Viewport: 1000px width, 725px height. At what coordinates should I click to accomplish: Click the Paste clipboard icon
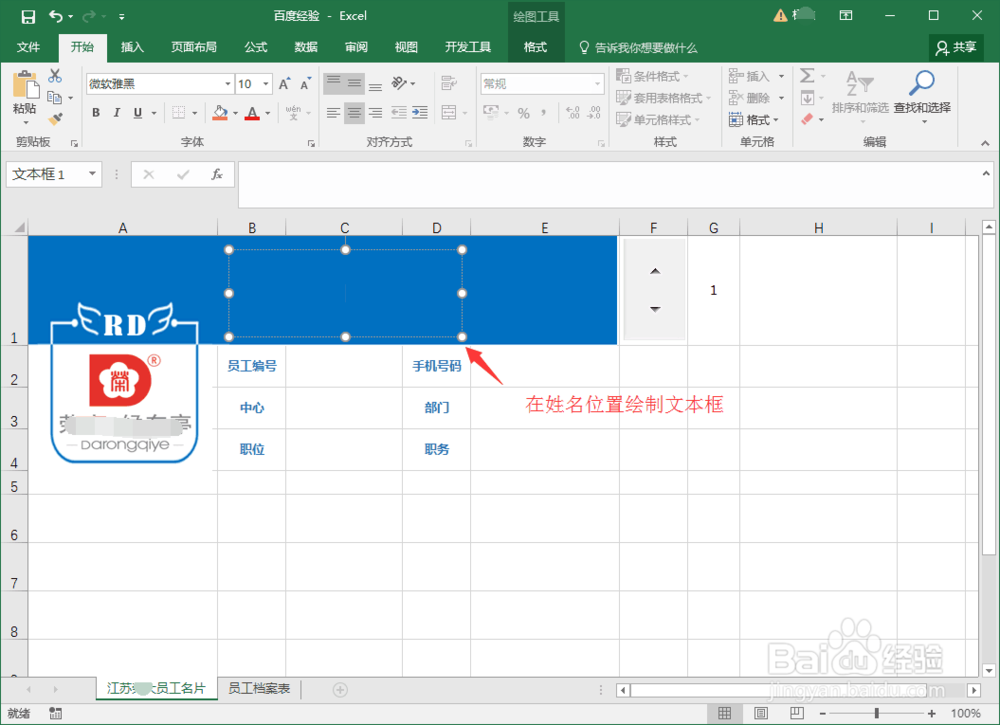(x=26, y=86)
